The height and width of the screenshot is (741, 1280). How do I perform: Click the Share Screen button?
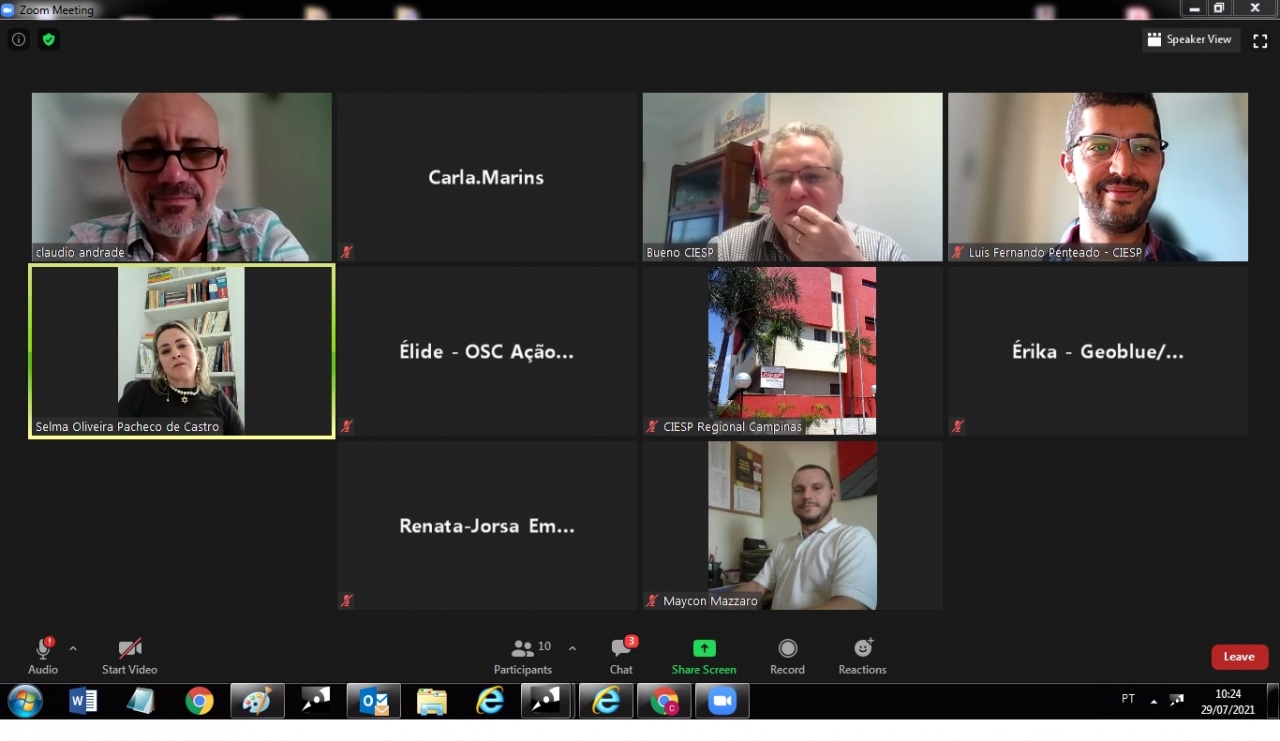[704, 655]
